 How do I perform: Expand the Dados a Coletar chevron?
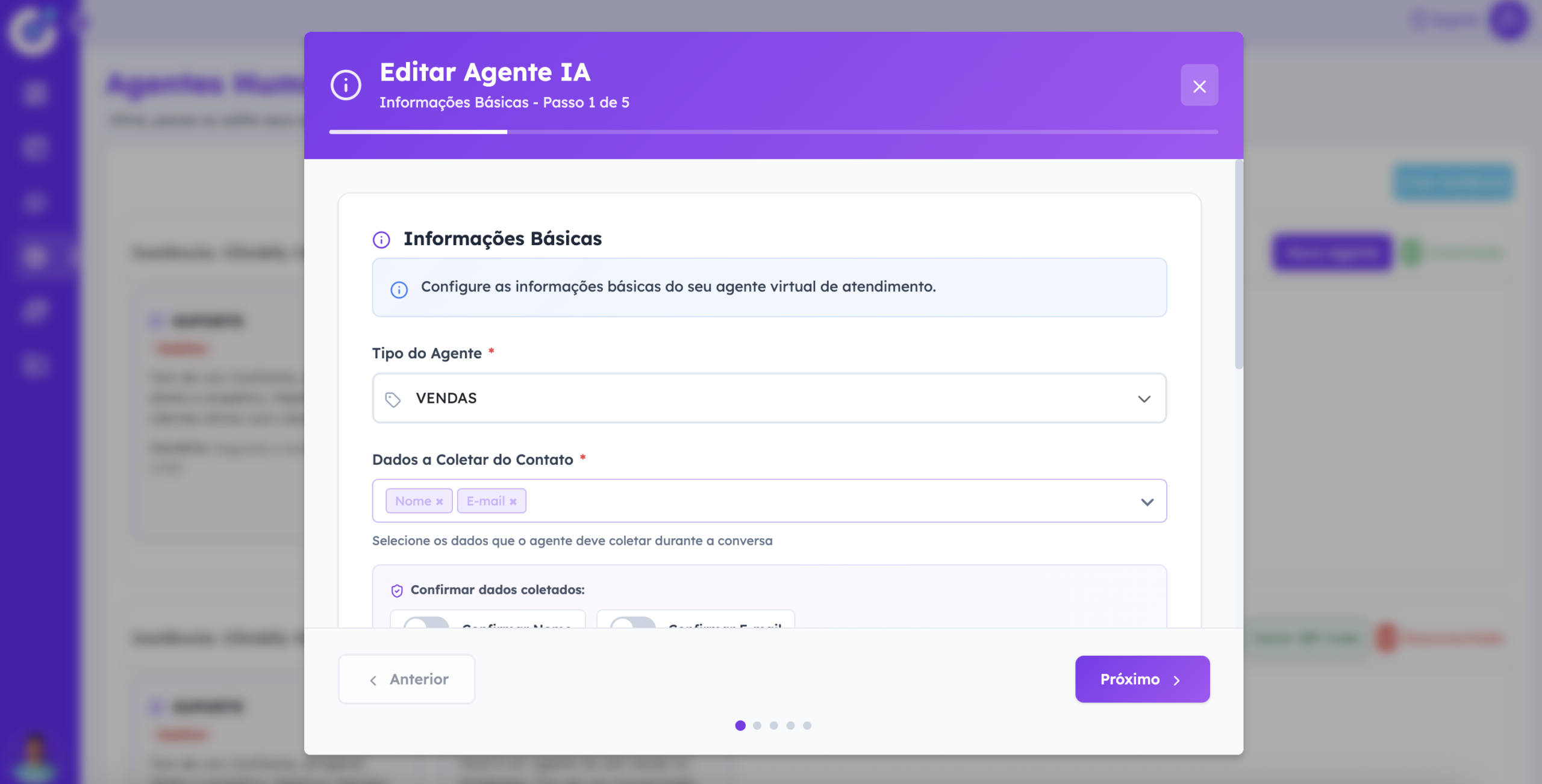point(1147,502)
